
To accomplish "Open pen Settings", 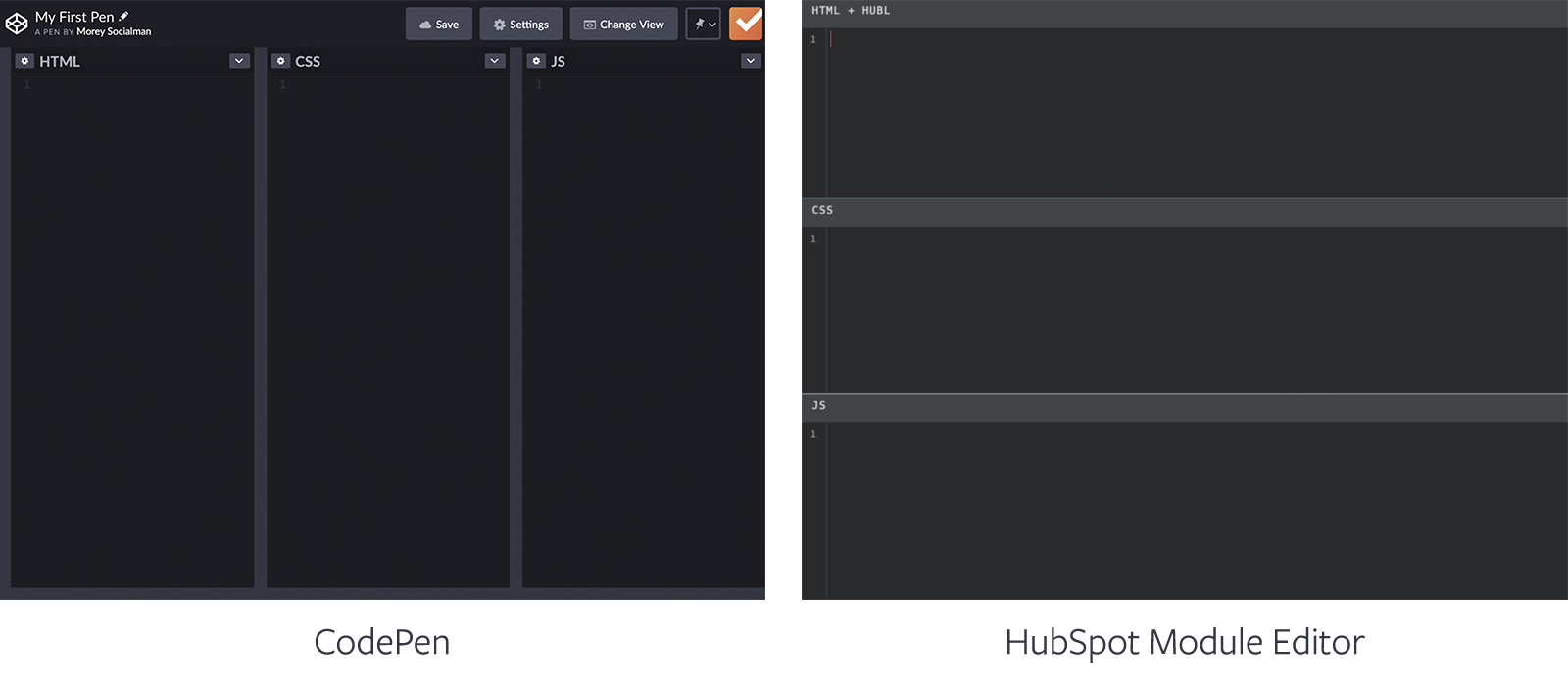I will (x=521, y=25).
